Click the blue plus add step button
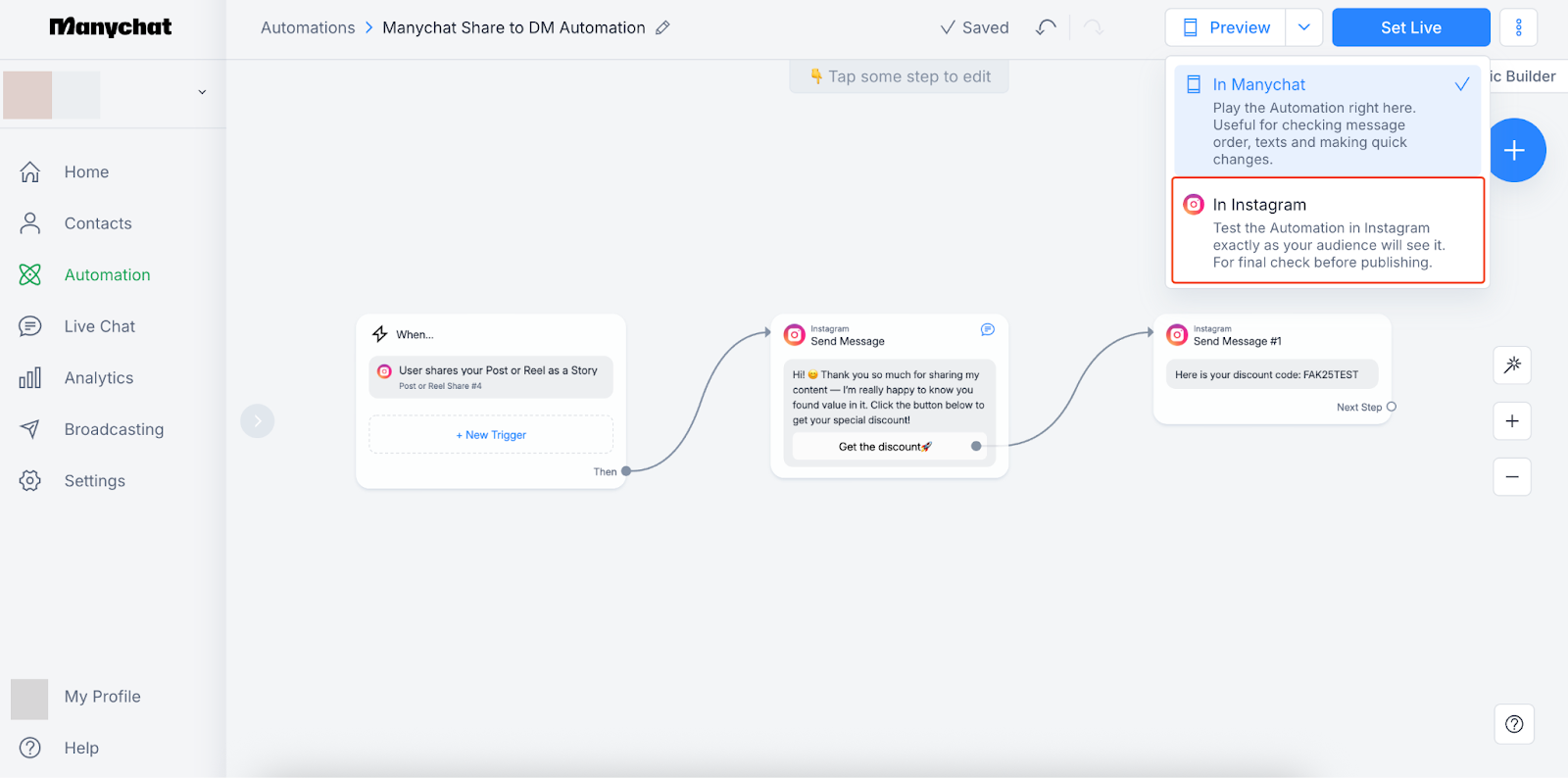 [1514, 150]
